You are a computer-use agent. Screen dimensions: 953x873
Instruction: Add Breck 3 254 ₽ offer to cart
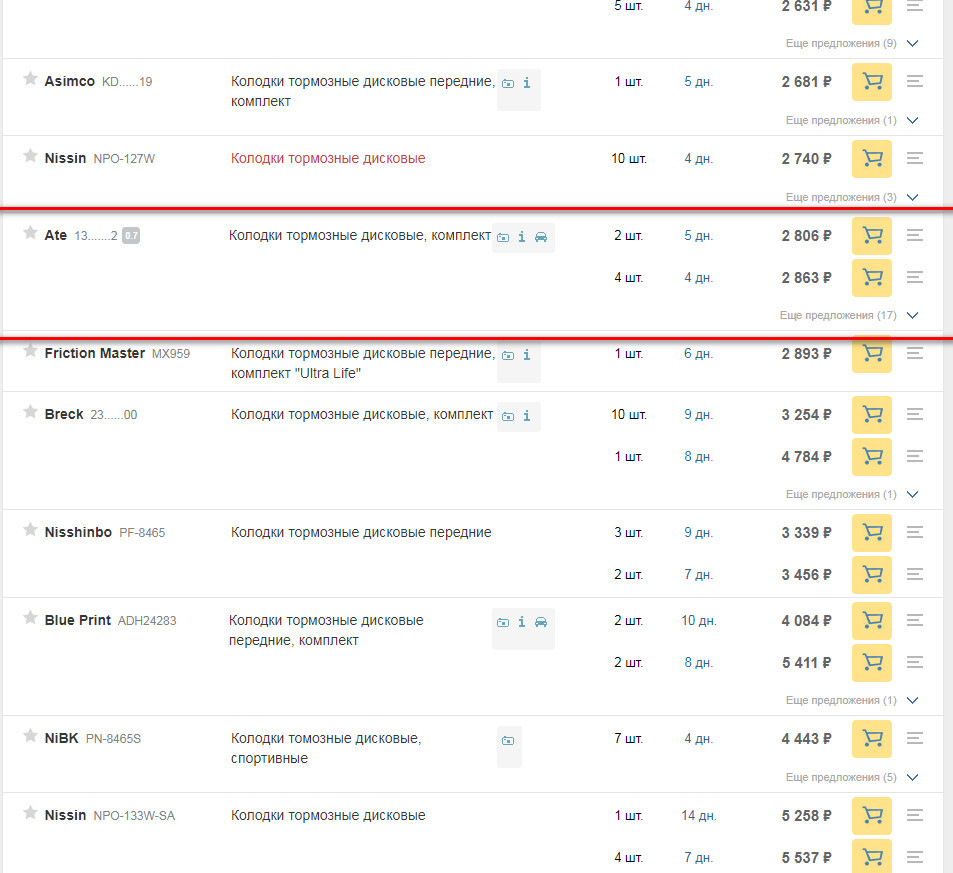point(872,415)
